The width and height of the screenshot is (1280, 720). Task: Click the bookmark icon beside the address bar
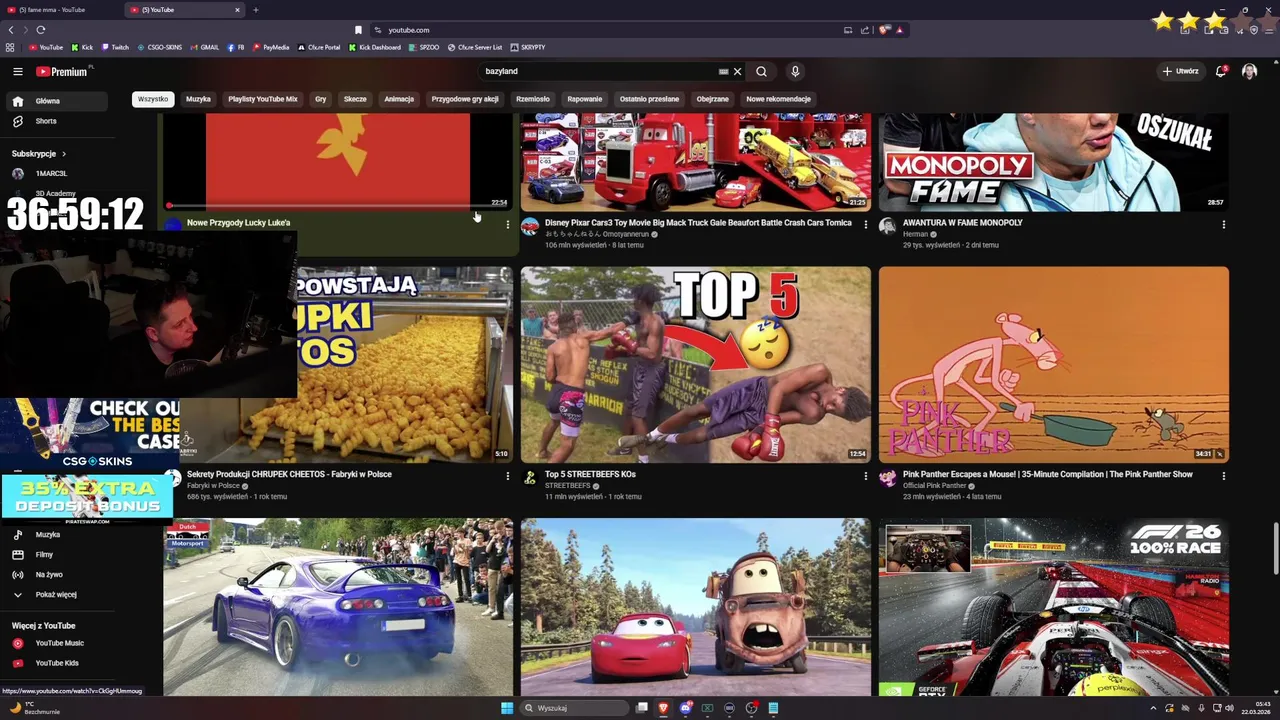358,30
